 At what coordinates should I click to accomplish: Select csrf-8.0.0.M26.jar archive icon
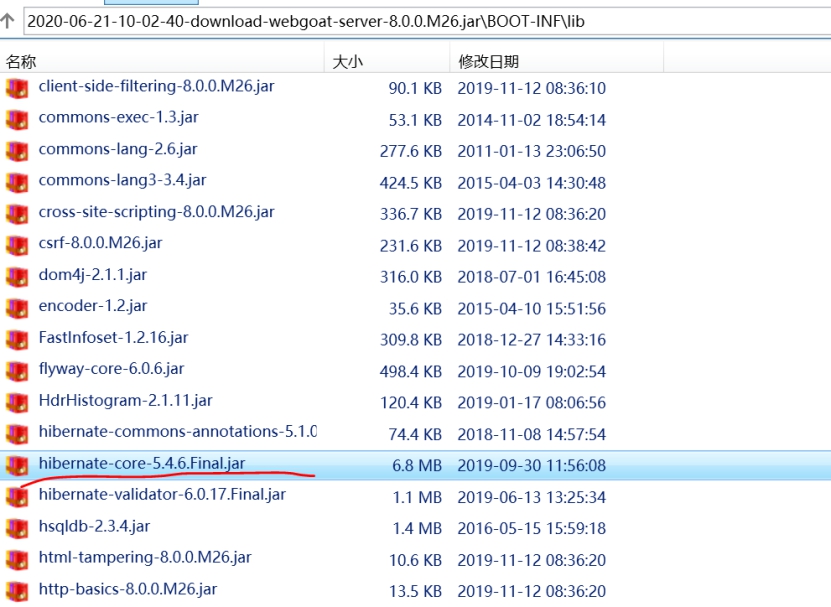(17, 245)
